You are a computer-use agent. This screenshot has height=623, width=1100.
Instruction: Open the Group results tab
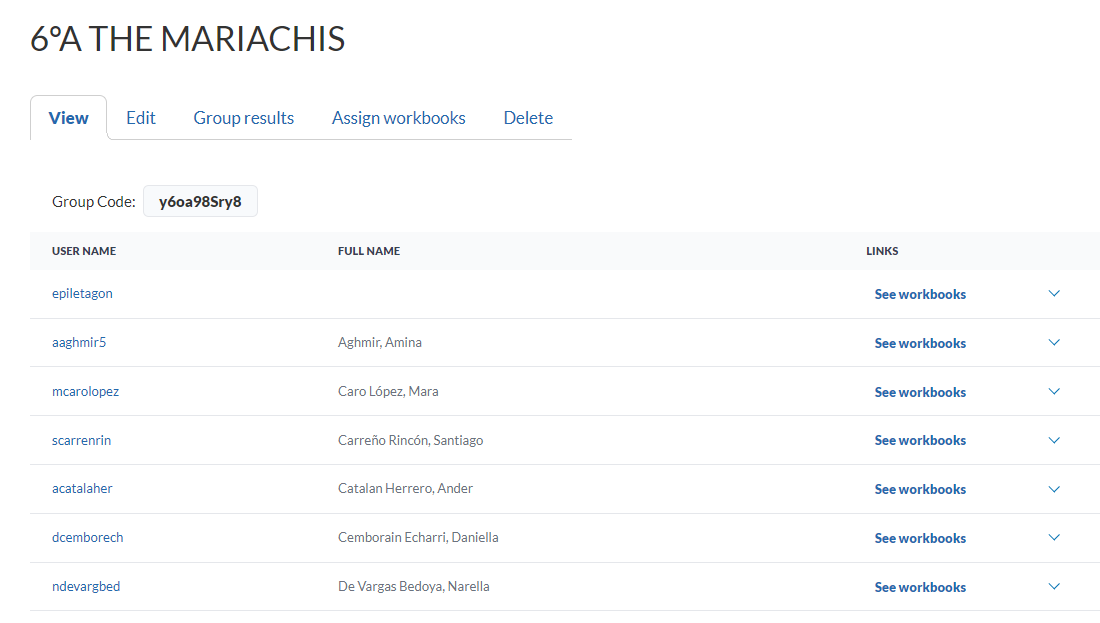244,118
